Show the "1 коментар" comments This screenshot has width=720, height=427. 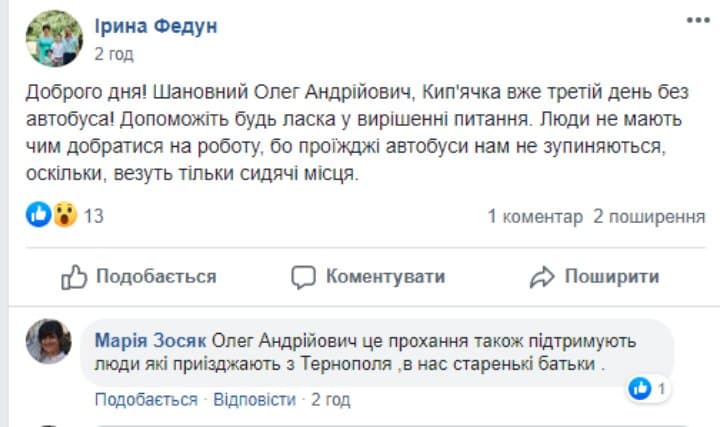534,216
